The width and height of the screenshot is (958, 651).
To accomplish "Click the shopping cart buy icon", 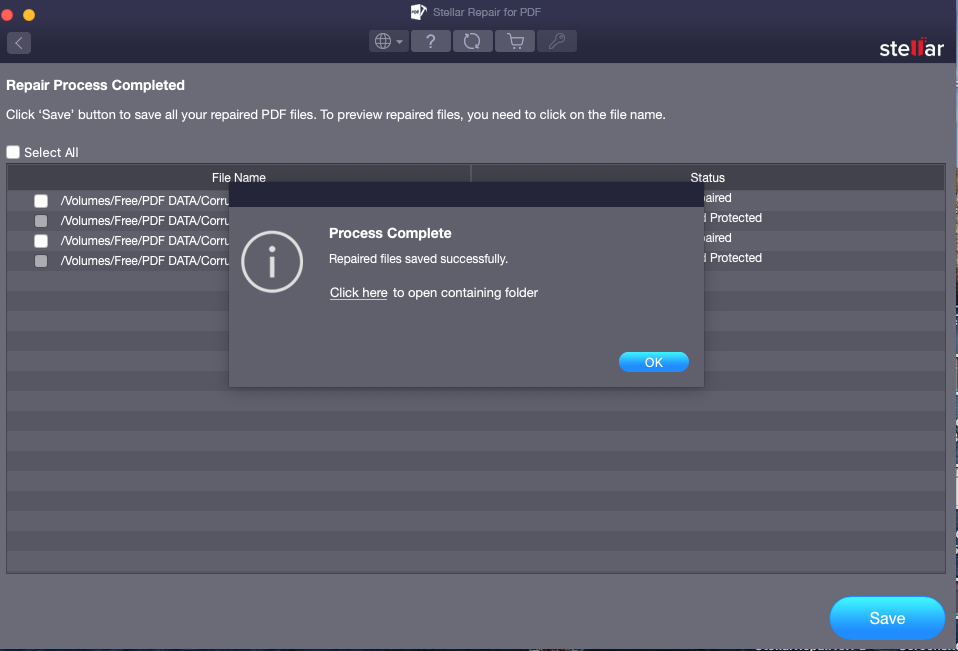I will pyautogui.click(x=515, y=41).
